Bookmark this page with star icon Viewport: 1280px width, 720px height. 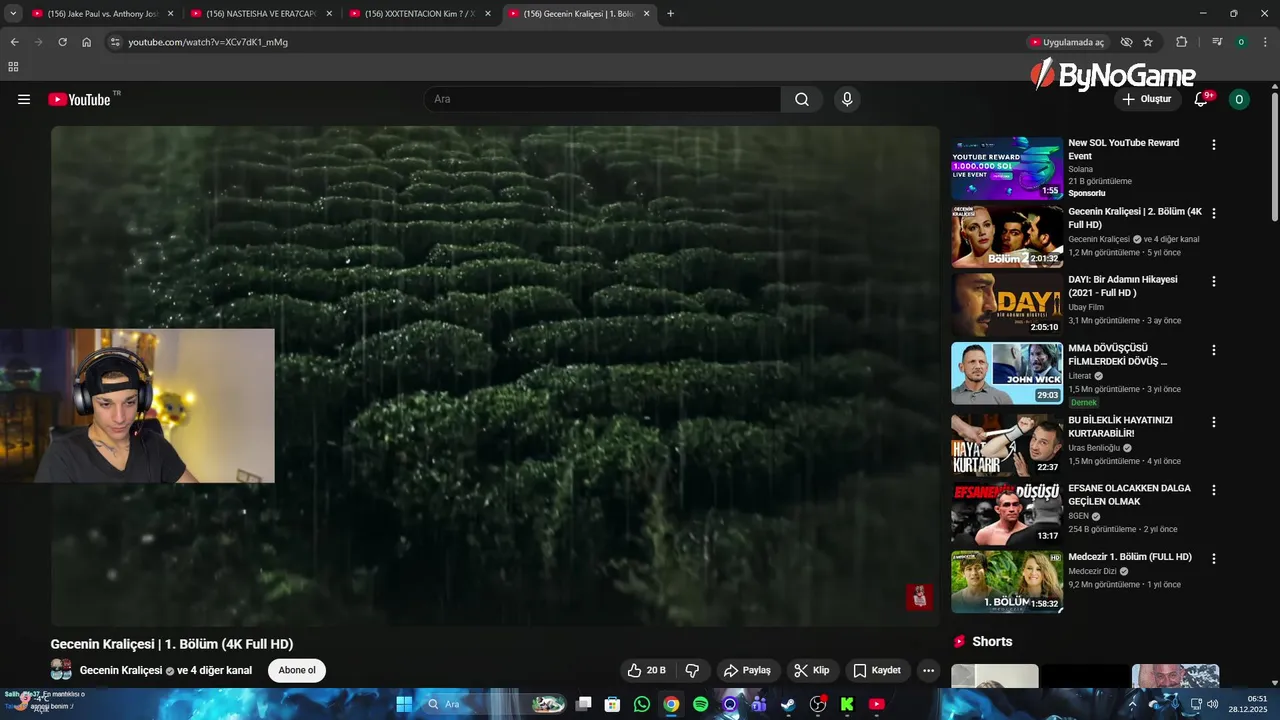pos(1148,42)
